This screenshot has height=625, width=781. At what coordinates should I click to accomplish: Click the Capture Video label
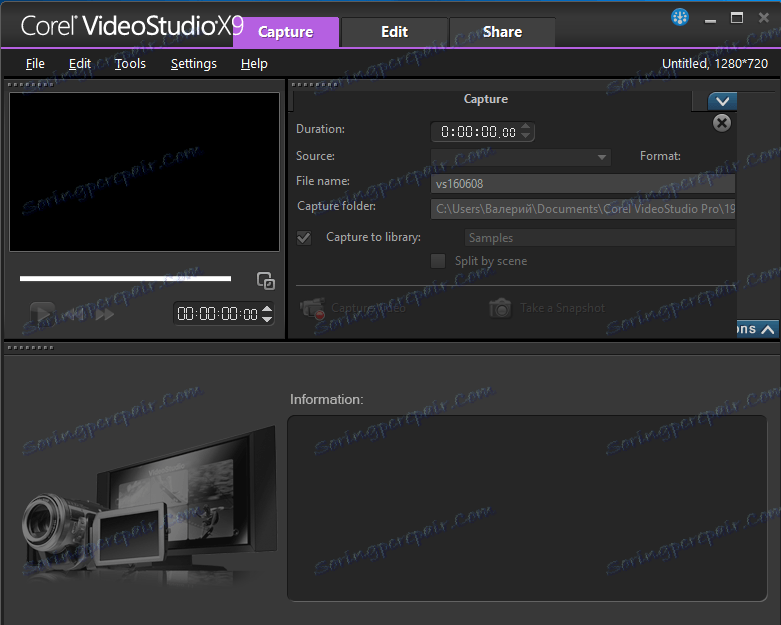pyautogui.click(x=368, y=308)
